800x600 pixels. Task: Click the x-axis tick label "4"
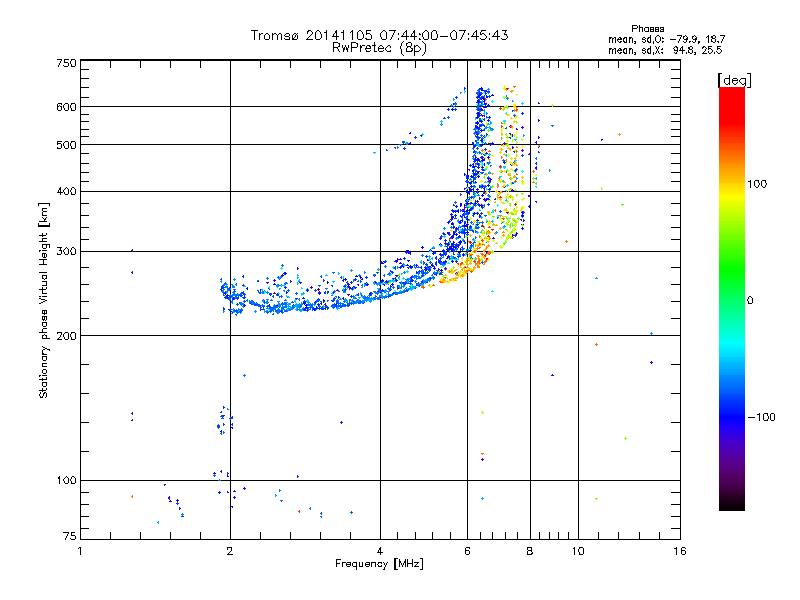point(380,551)
